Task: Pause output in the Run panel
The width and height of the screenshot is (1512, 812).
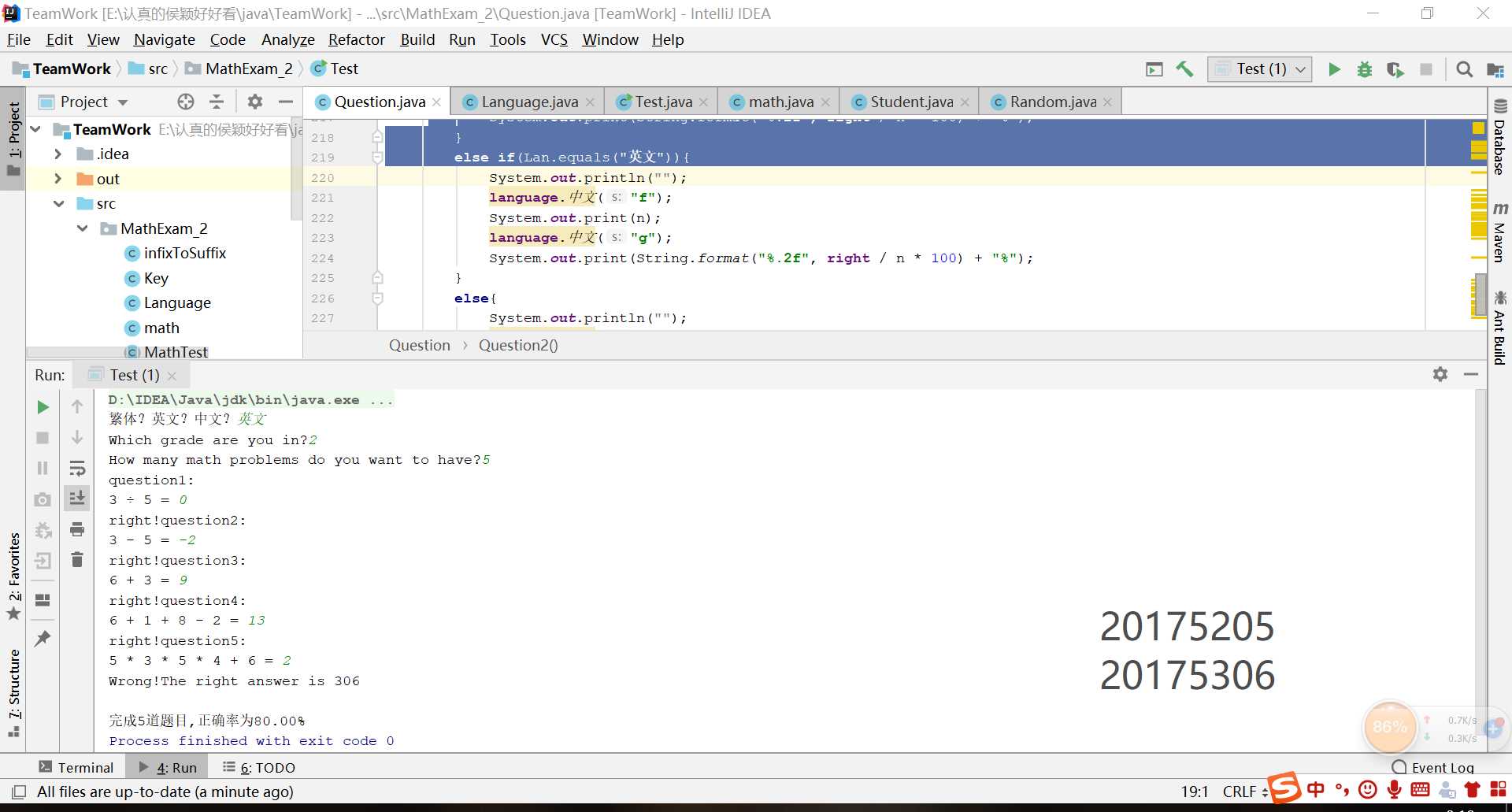Action: coord(43,469)
